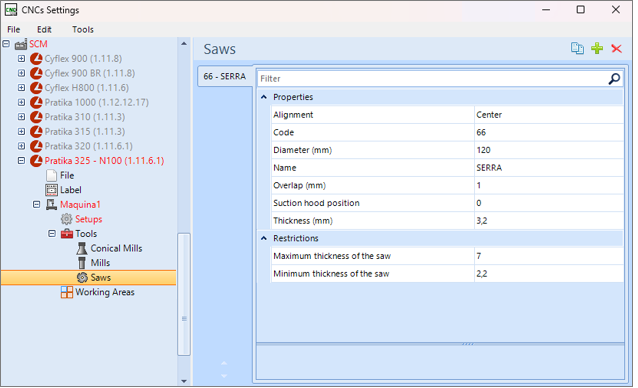This screenshot has width=638, height=388.
Task: Click the Setups gear icon
Action: click(66, 219)
